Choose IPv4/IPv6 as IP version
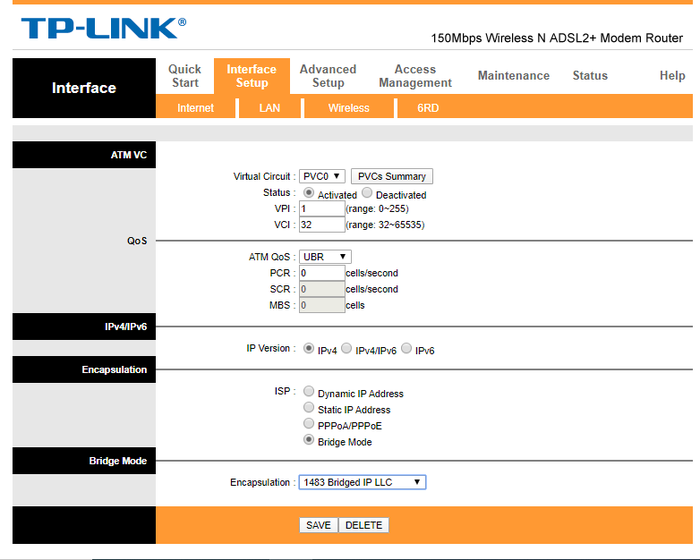 (346, 349)
